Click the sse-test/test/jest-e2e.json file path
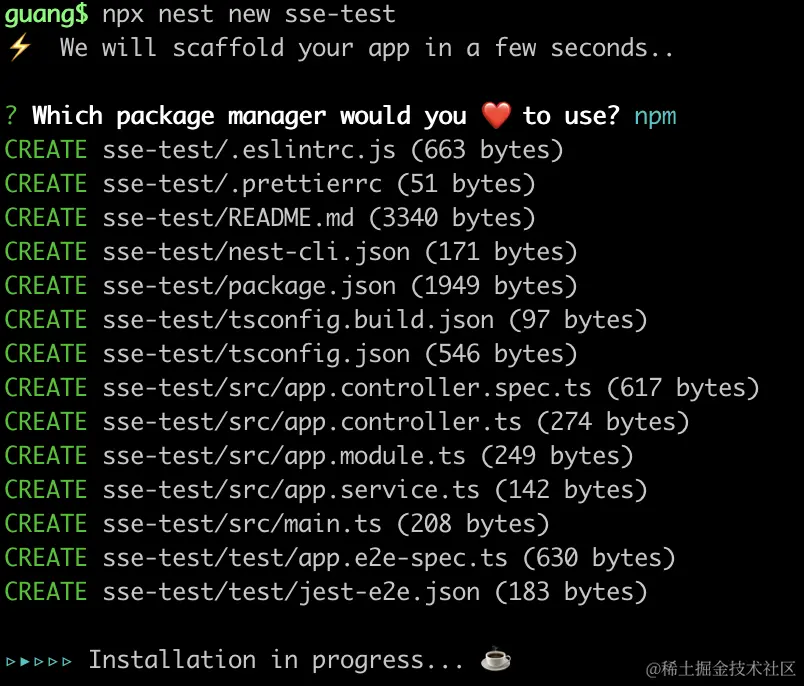 pos(291,592)
